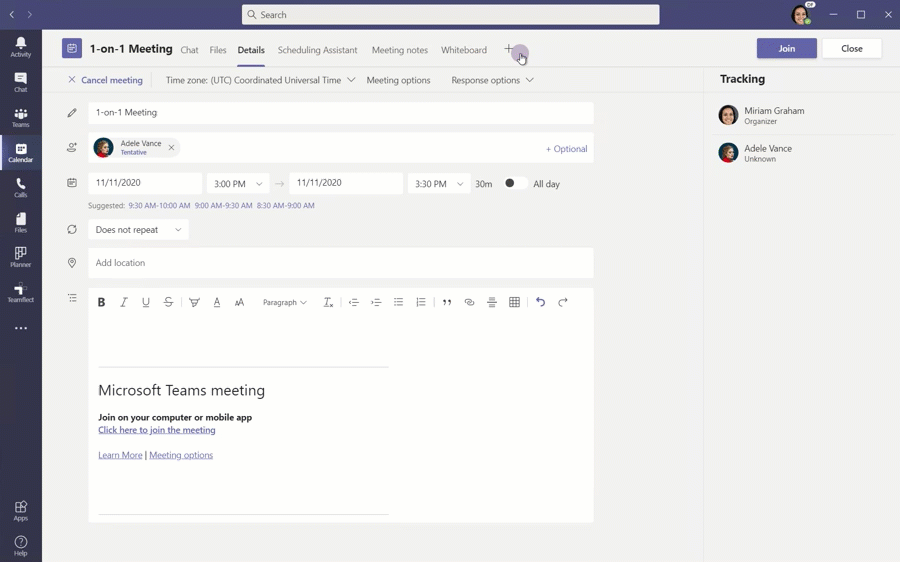Viewport: 900px width, 562px height.
Task: Open the Activity feed in sidebar
Action: click(21, 47)
